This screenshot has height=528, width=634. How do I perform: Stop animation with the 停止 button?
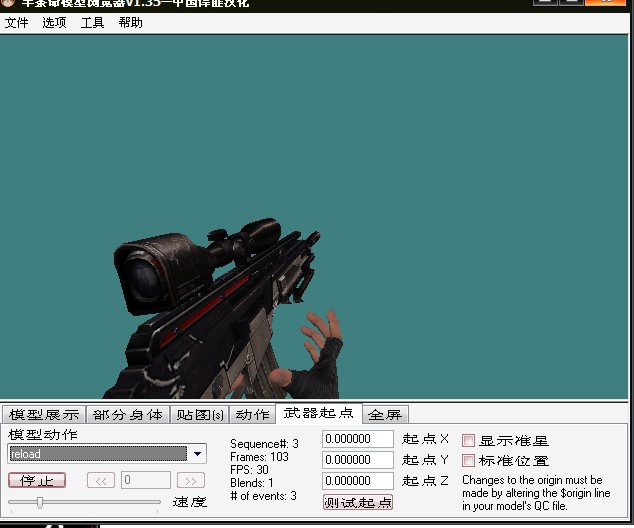tap(37, 480)
